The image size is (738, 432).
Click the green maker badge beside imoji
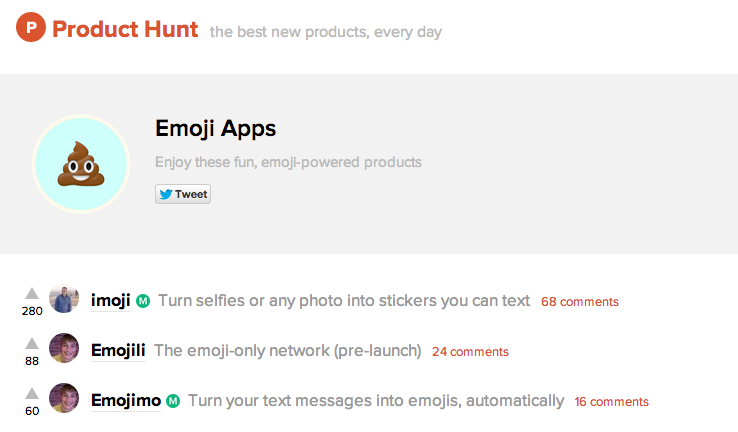coord(143,301)
